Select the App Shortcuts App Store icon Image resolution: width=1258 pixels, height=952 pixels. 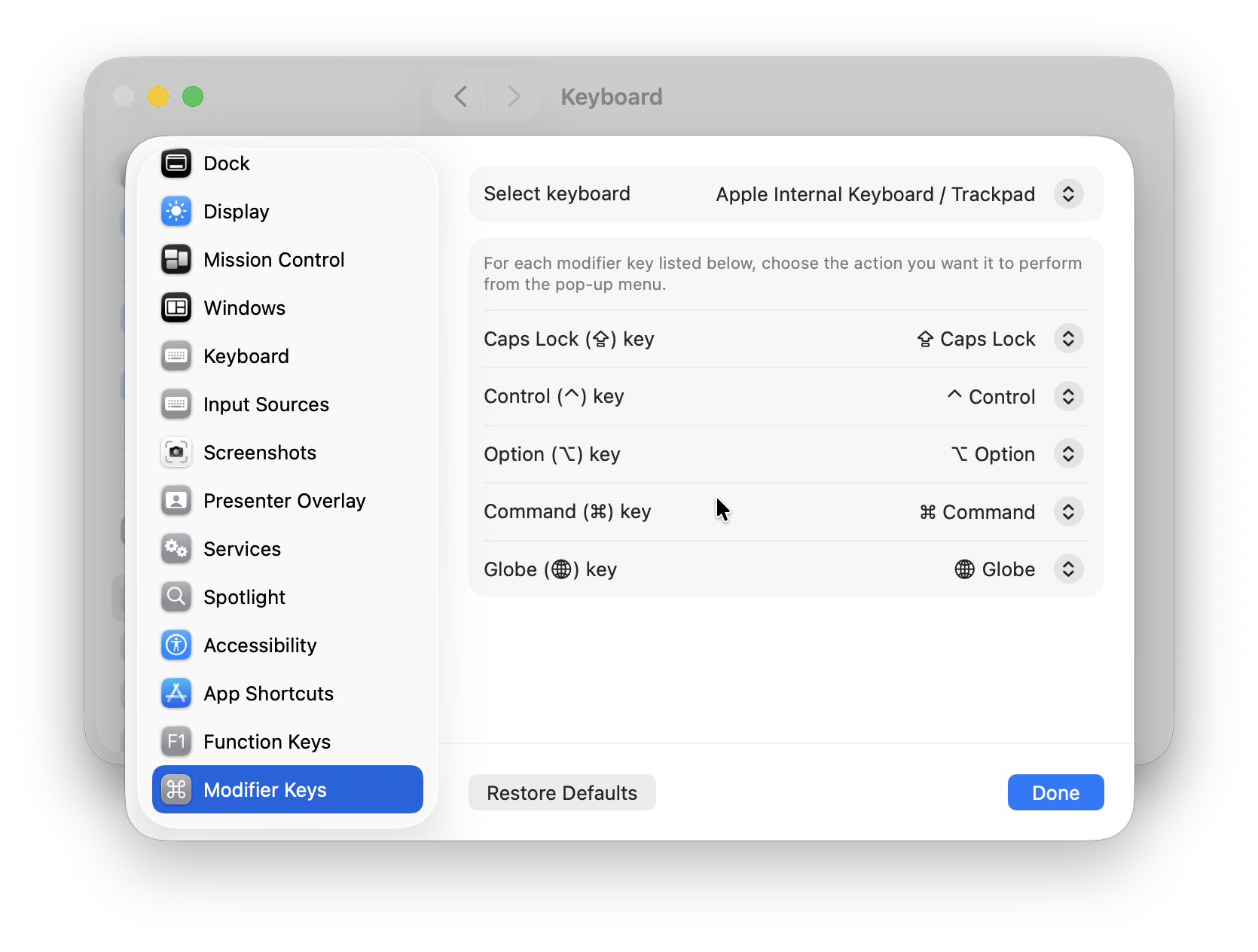click(x=176, y=693)
